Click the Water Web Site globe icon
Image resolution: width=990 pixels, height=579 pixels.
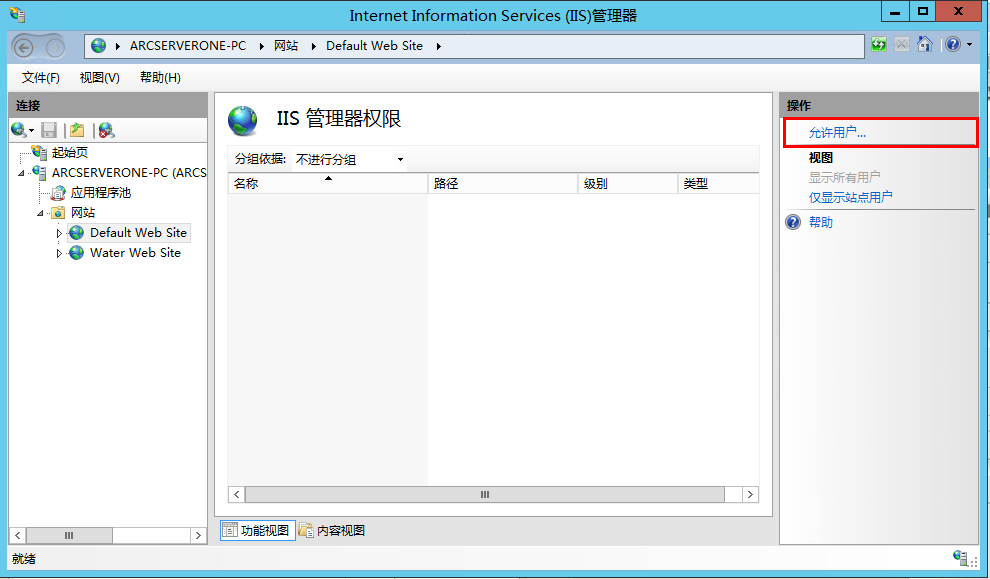76,253
